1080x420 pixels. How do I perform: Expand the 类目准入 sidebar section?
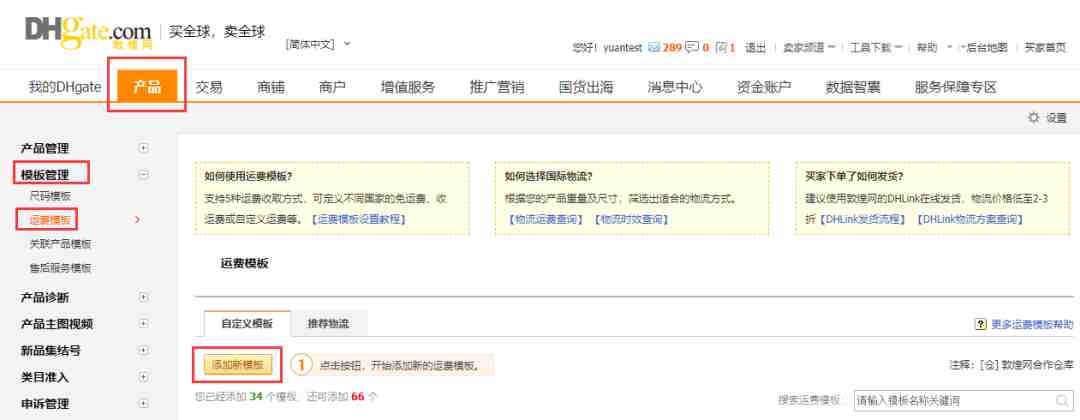(143, 377)
